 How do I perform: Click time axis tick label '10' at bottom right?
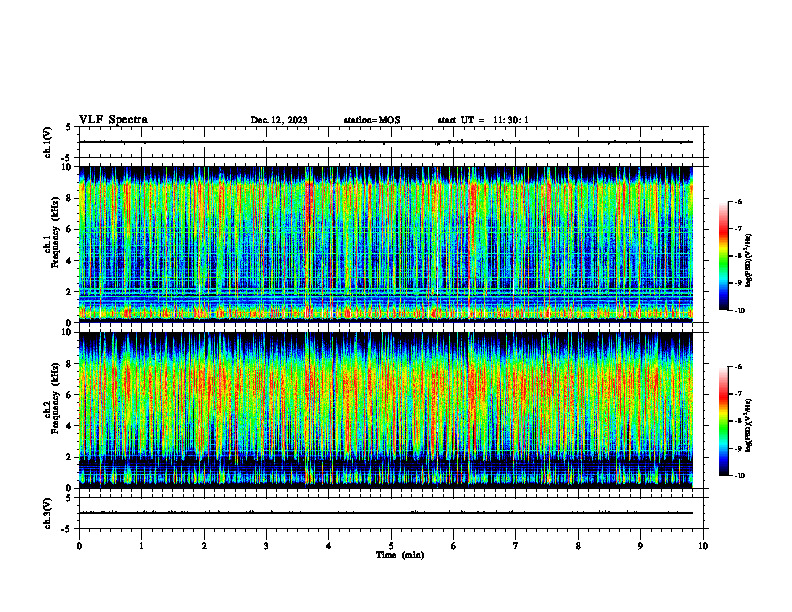click(703, 546)
